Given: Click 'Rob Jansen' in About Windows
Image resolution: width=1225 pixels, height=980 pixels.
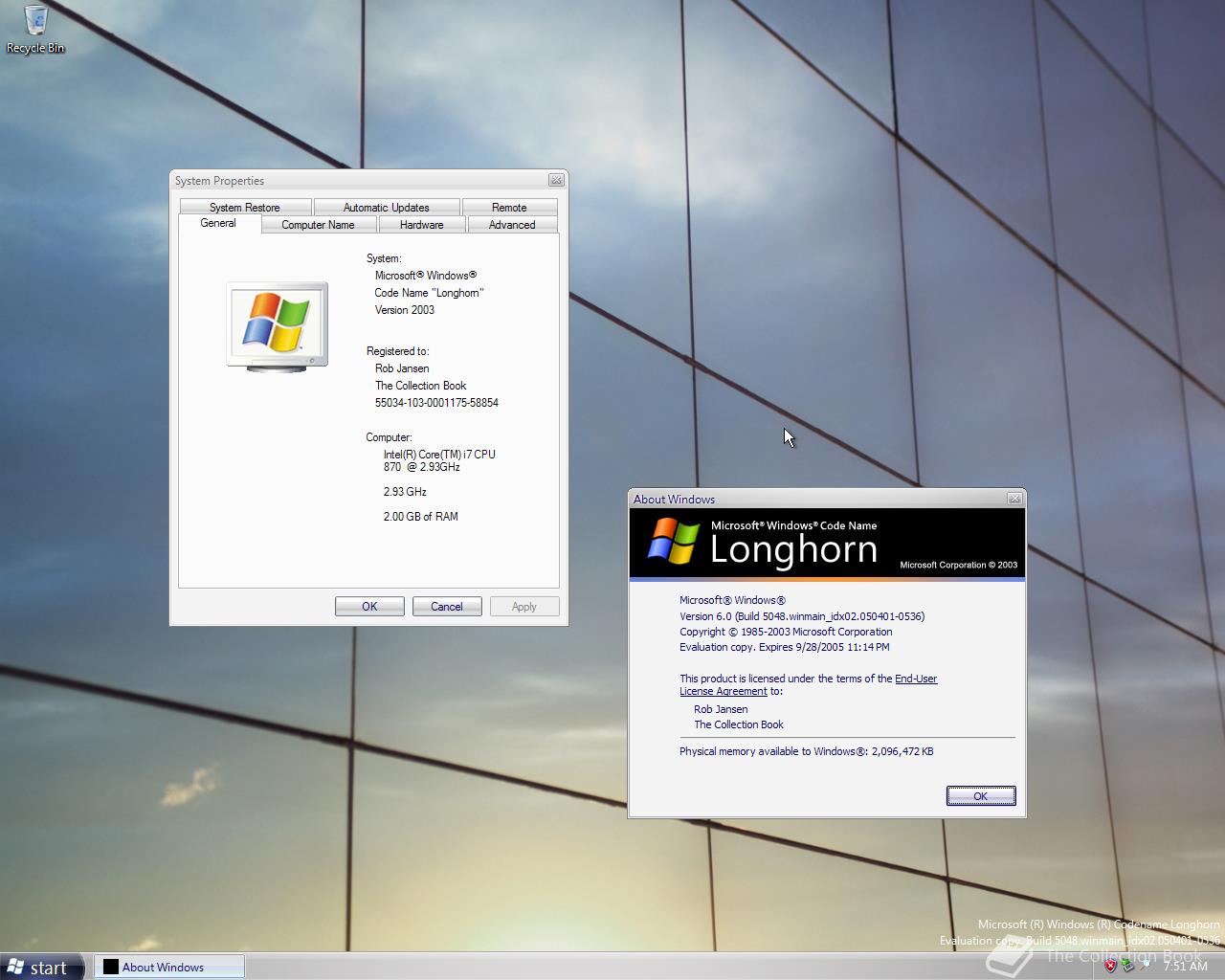Looking at the screenshot, I should pyautogui.click(x=721, y=709).
